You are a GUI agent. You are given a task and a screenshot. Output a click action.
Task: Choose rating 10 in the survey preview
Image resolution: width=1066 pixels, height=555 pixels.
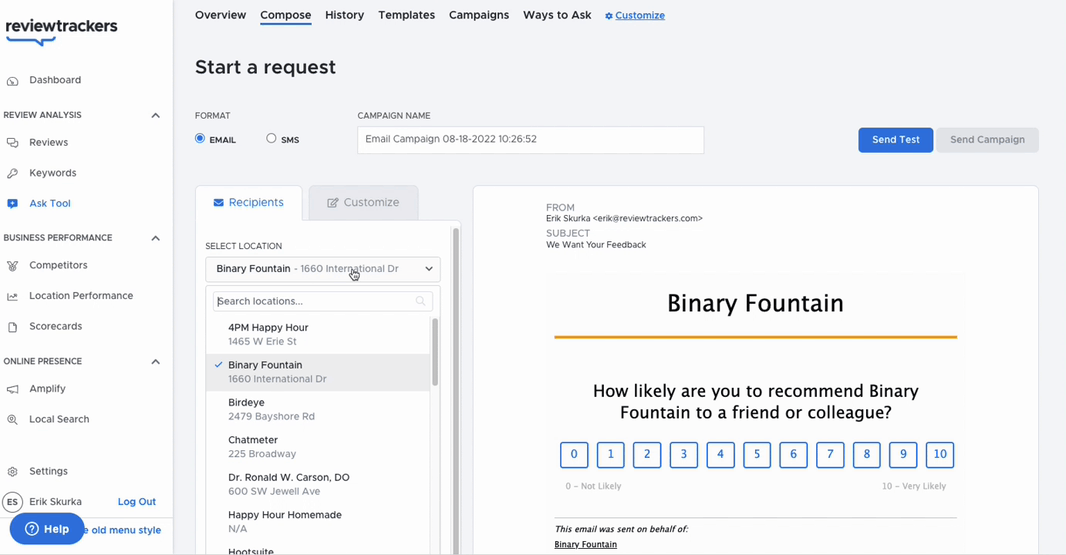click(x=940, y=454)
